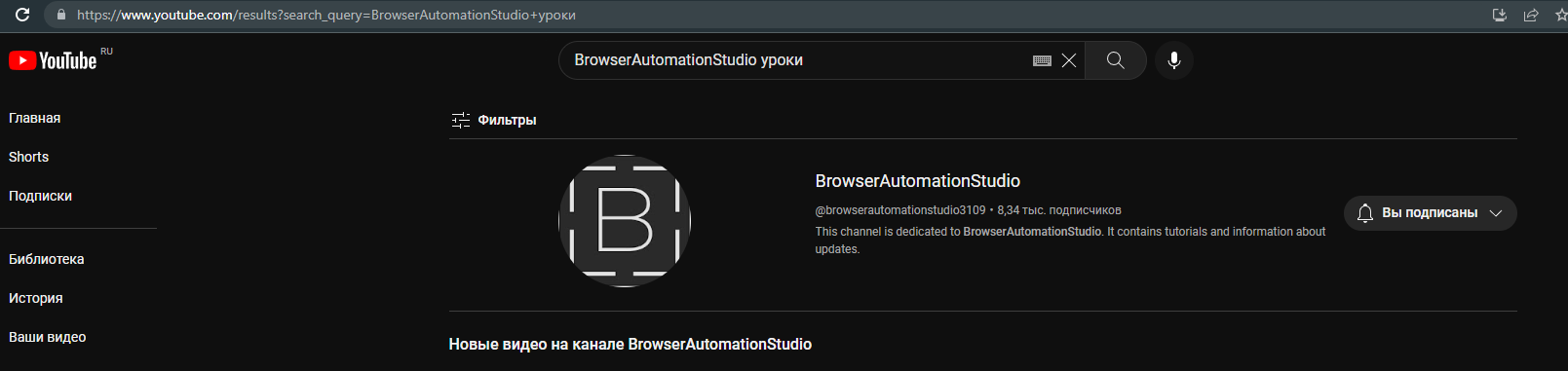
Task: Click the notification bell on subscribed button
Action: [x=1365, y=213]
